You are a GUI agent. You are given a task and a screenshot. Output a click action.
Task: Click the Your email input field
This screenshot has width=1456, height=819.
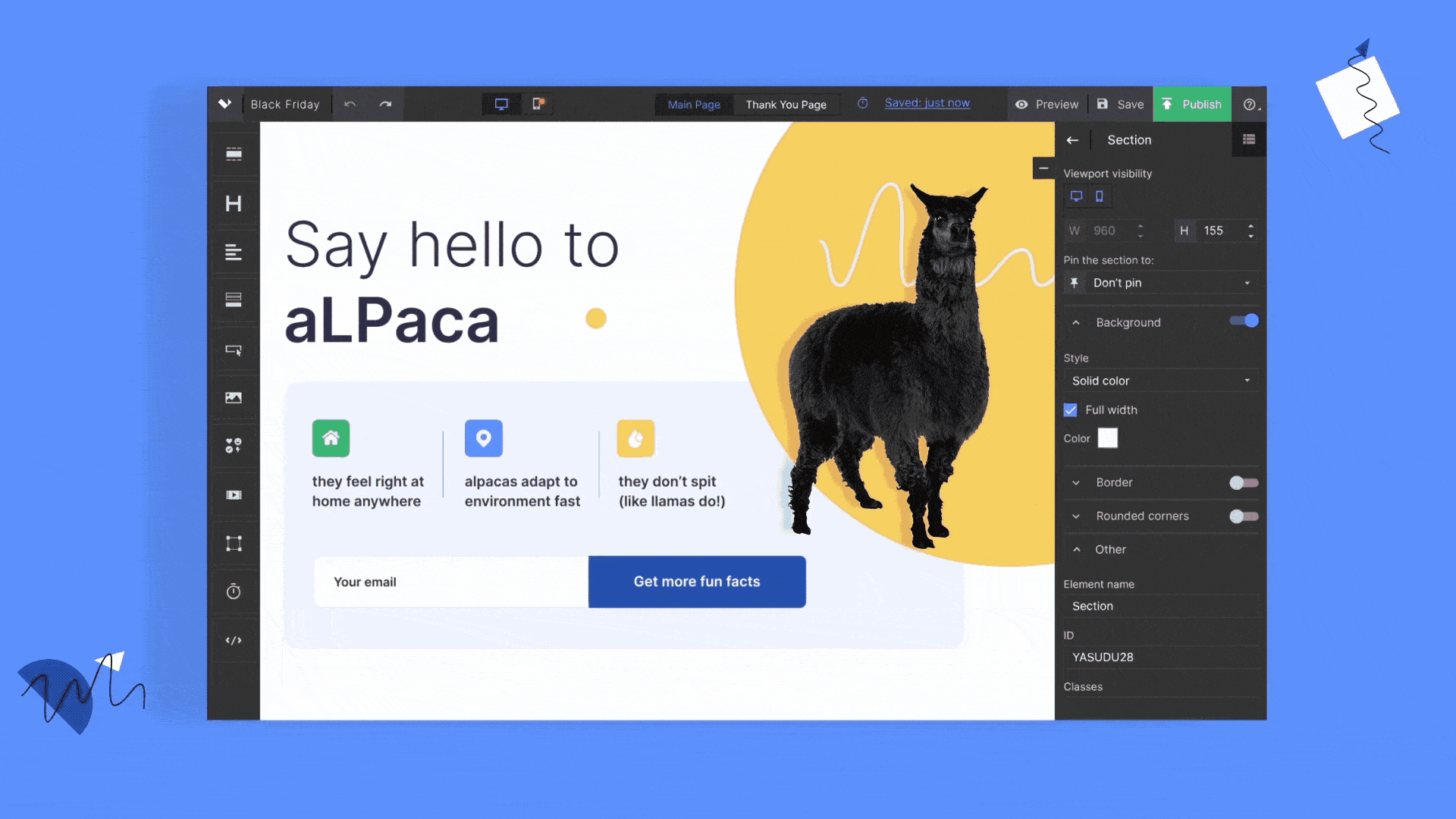tap(451, 582)
